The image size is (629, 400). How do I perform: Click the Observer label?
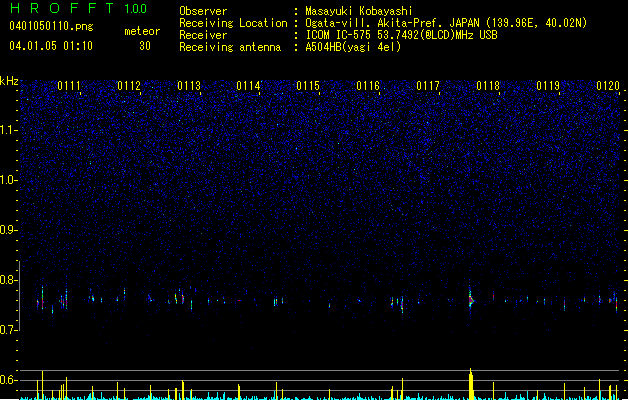(x=203, y=11)
